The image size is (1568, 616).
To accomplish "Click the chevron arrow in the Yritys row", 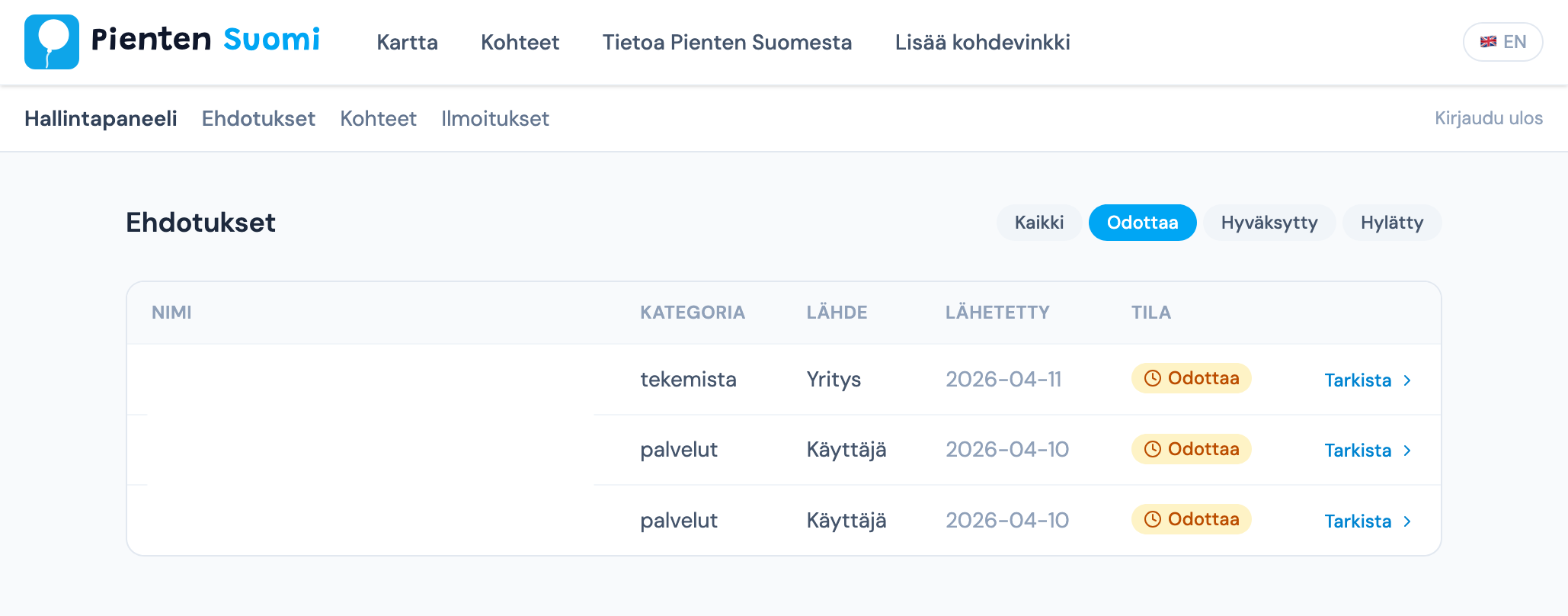I will pyautogui.click(x=1407, y=380).
